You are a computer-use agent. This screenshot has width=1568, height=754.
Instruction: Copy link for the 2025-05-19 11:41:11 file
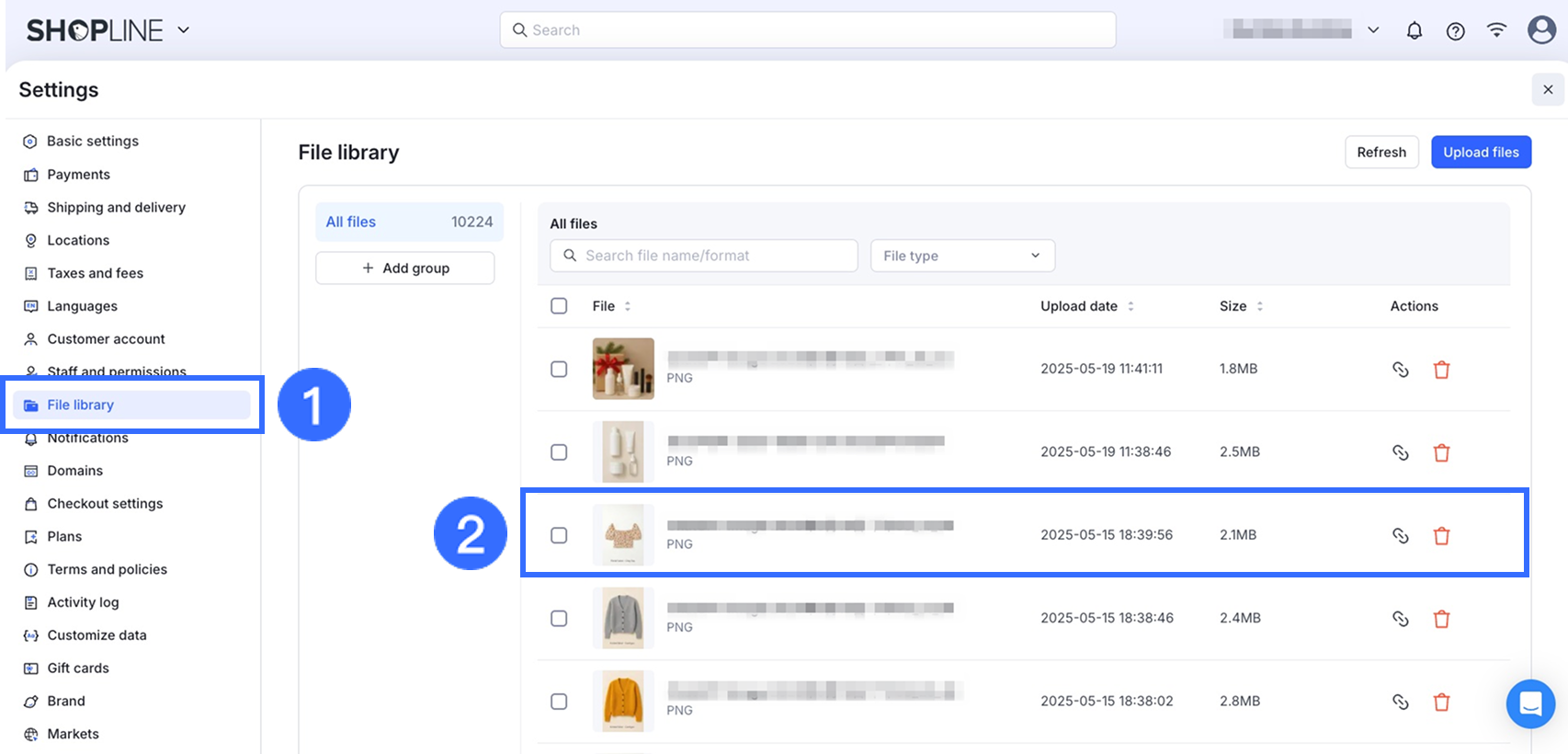click(1401, 370)
